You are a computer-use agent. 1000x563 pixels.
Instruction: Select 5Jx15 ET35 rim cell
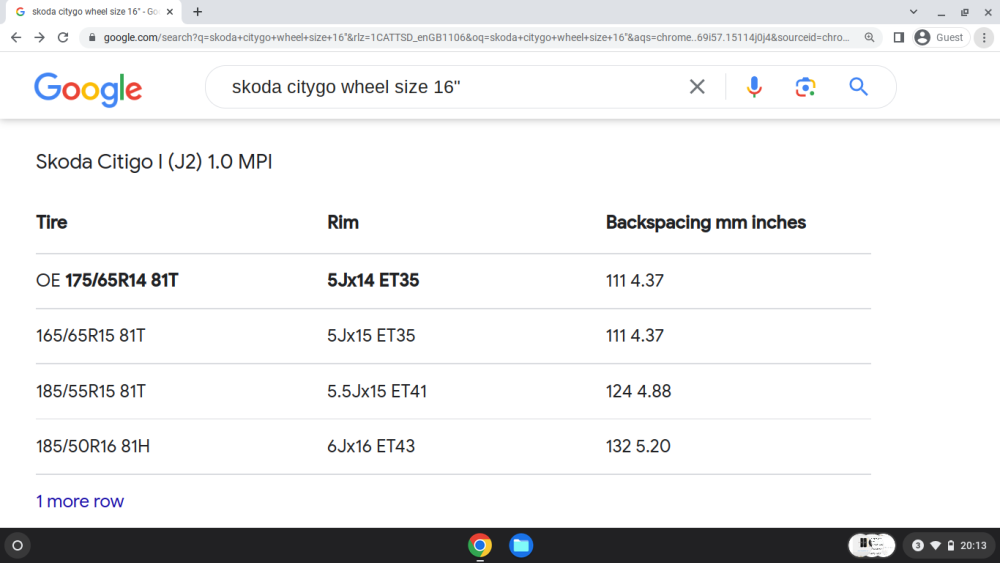click(371, 336)
